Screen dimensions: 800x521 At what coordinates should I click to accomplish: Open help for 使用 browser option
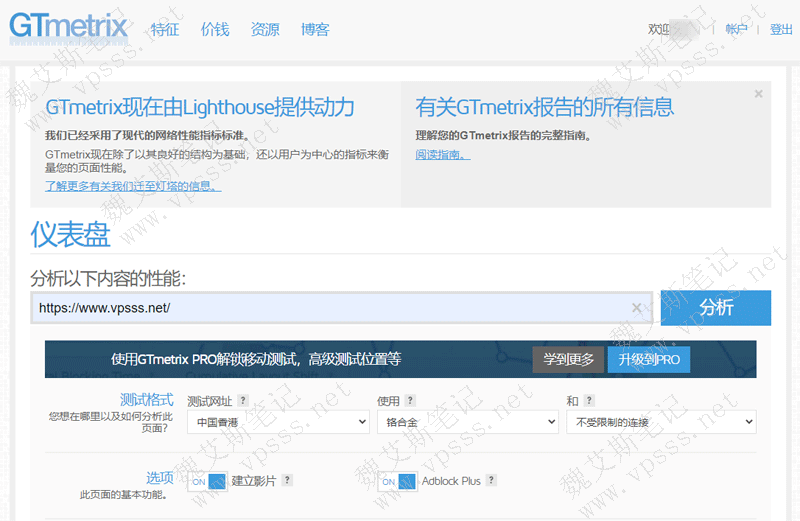coord(410,401)
